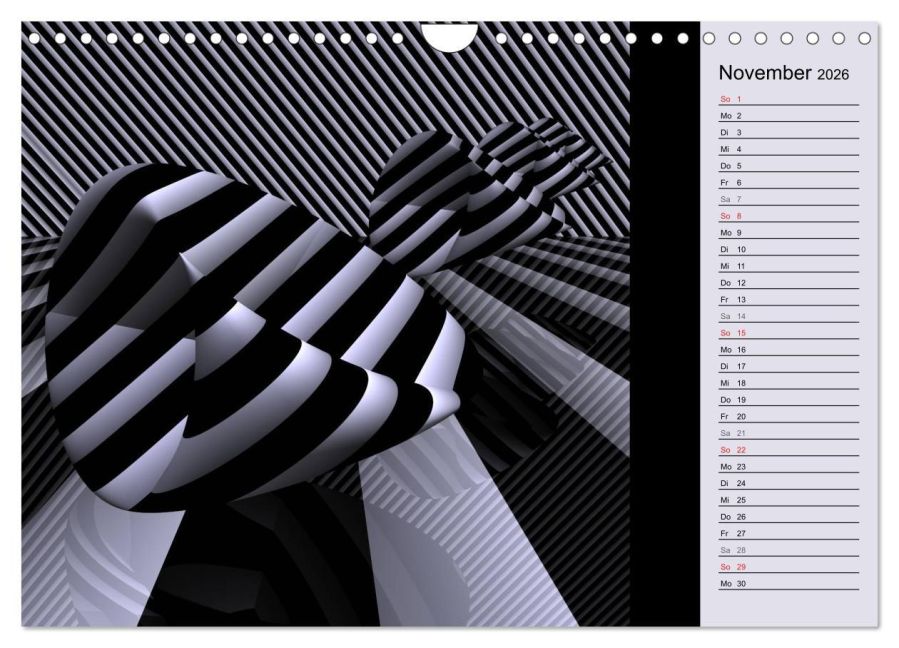Image resolution: width=899 pixels, height=648 pixels.
Task: Select the Fr 6 date row
Action: pos(789,182)
